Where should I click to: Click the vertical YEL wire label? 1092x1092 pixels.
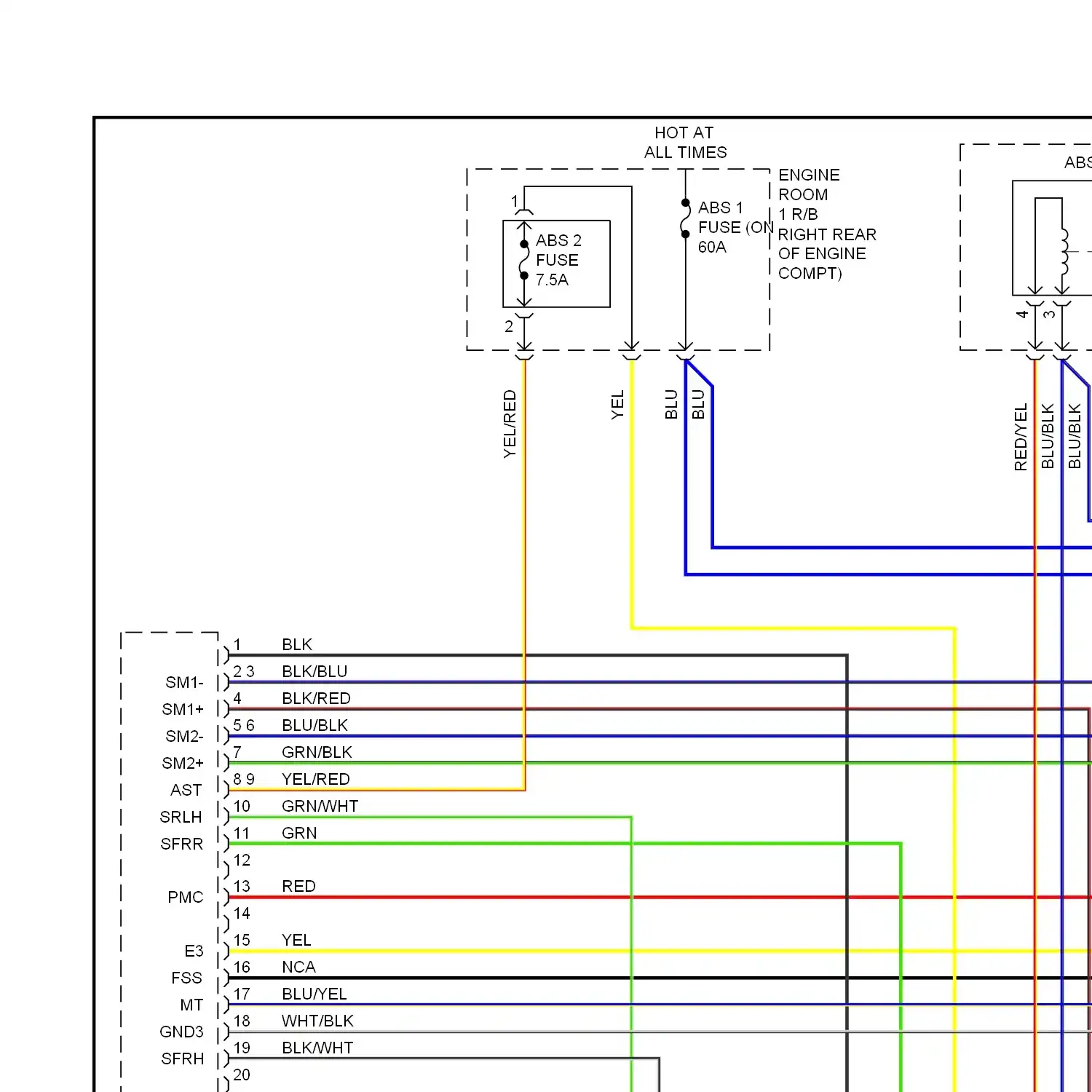617,405
